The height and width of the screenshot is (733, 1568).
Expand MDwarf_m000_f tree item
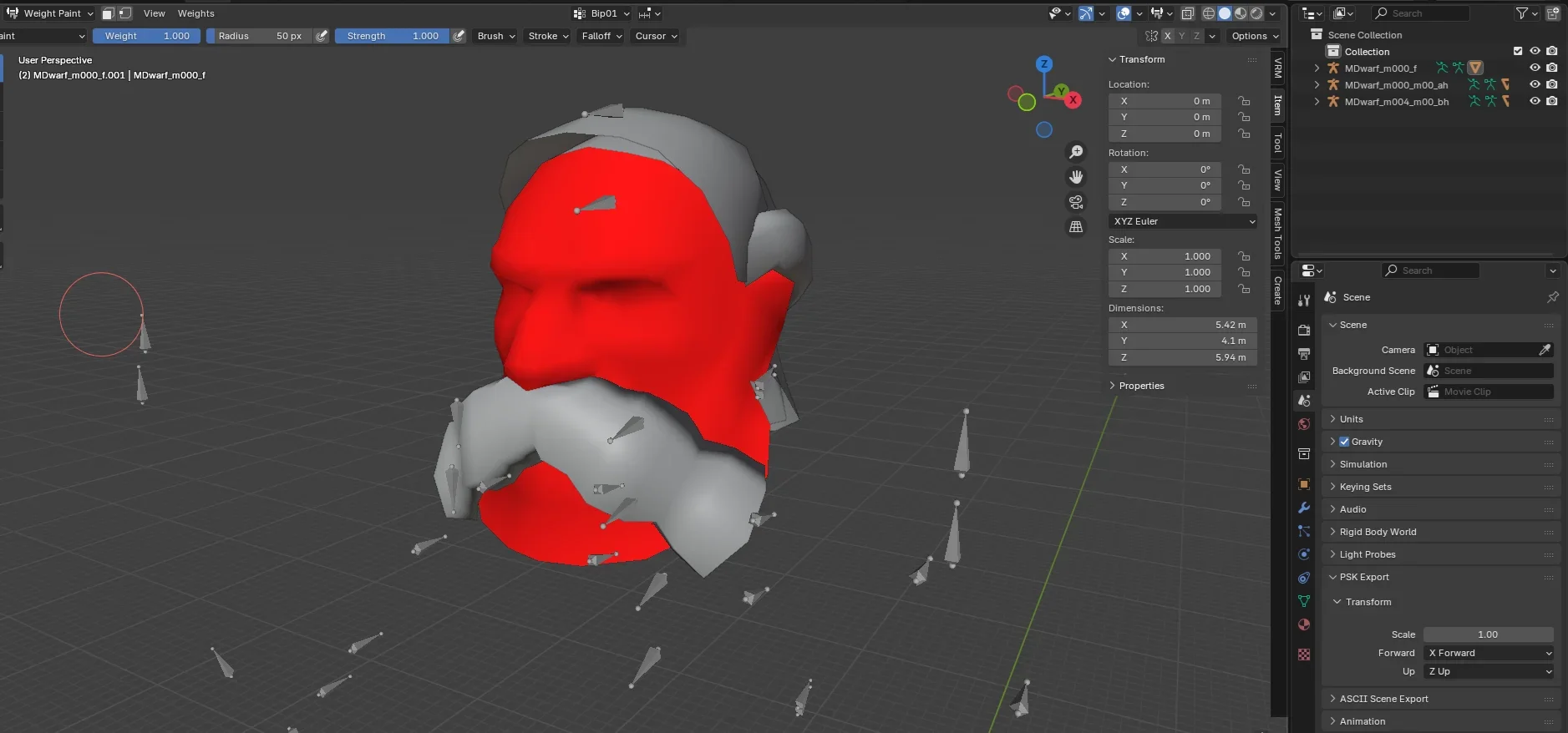coord(1317,68)
